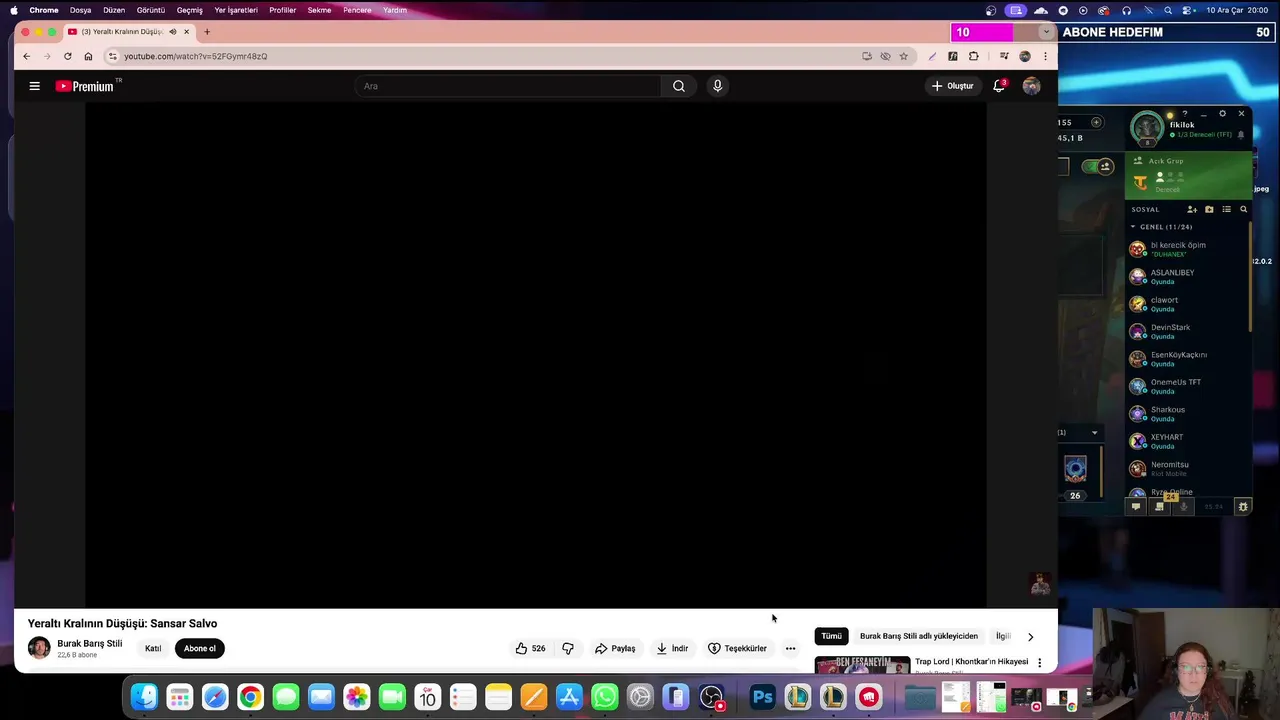Open Photoshop from the dock
Screen dimensions: 1280x720
[762, 697]
